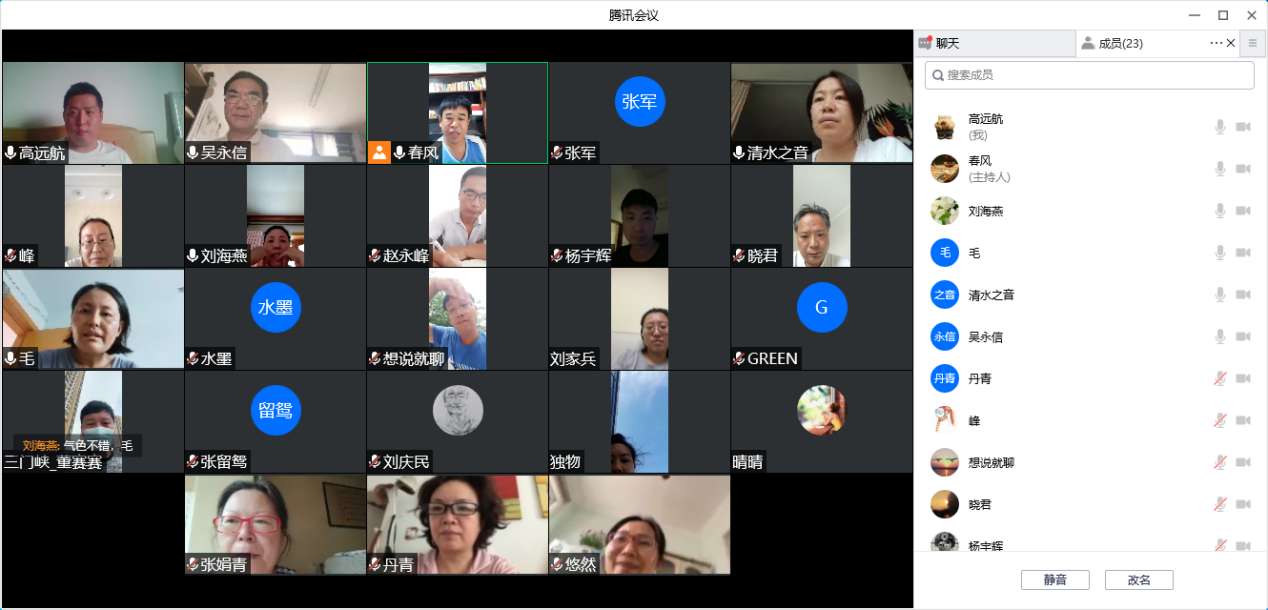Select 刘海燕 avatar in member list
This screenshot has width=1268, height=610.
(x=945, y=211)
